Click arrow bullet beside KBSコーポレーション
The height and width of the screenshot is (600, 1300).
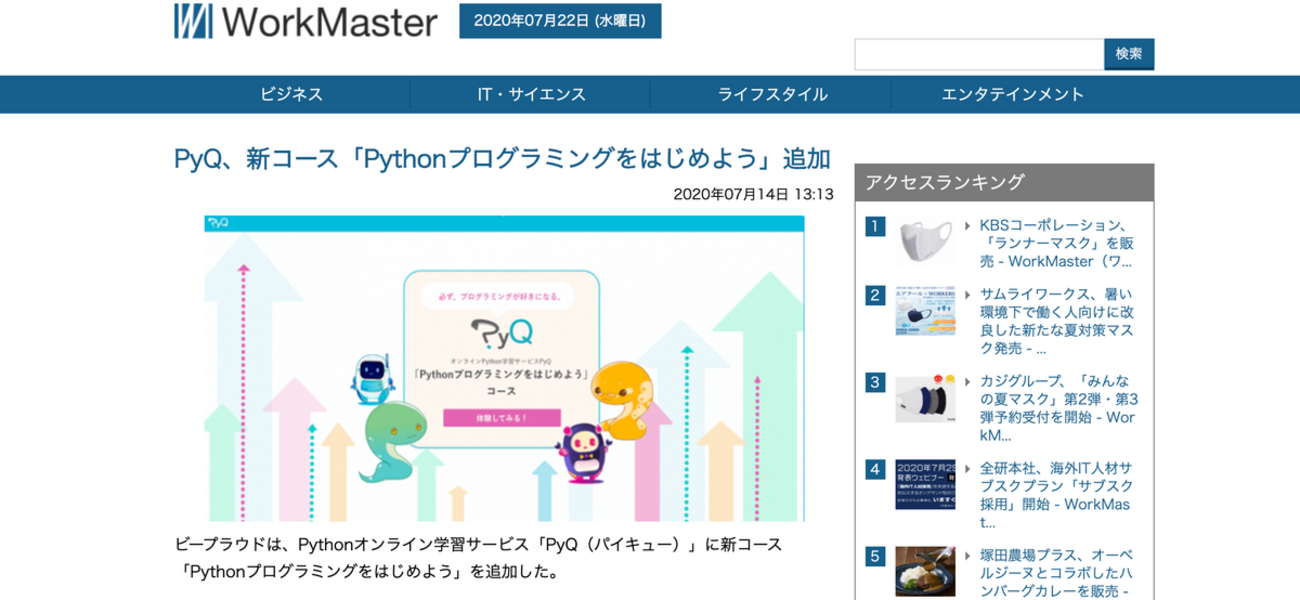click(968, 226)
